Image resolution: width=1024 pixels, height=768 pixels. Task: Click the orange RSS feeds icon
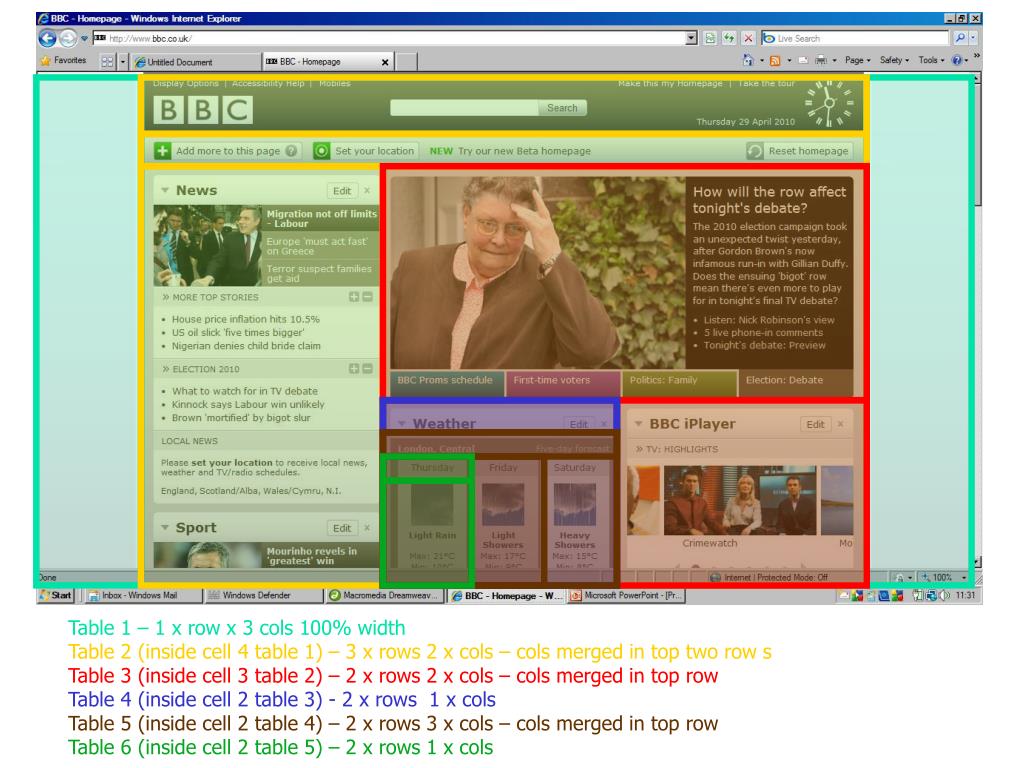point(775,61)
